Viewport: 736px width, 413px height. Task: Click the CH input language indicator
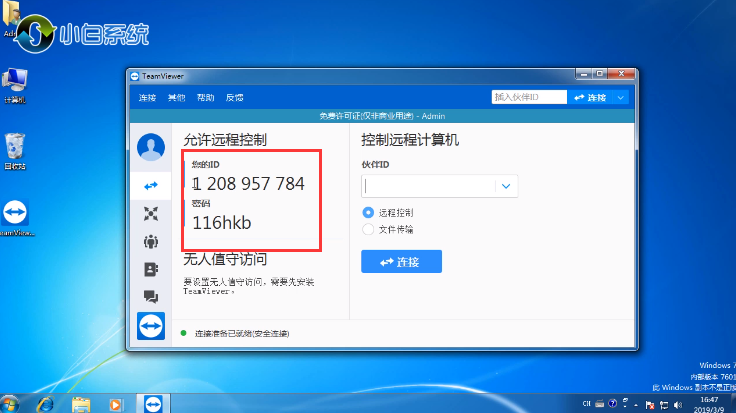(x=586, y=404)
